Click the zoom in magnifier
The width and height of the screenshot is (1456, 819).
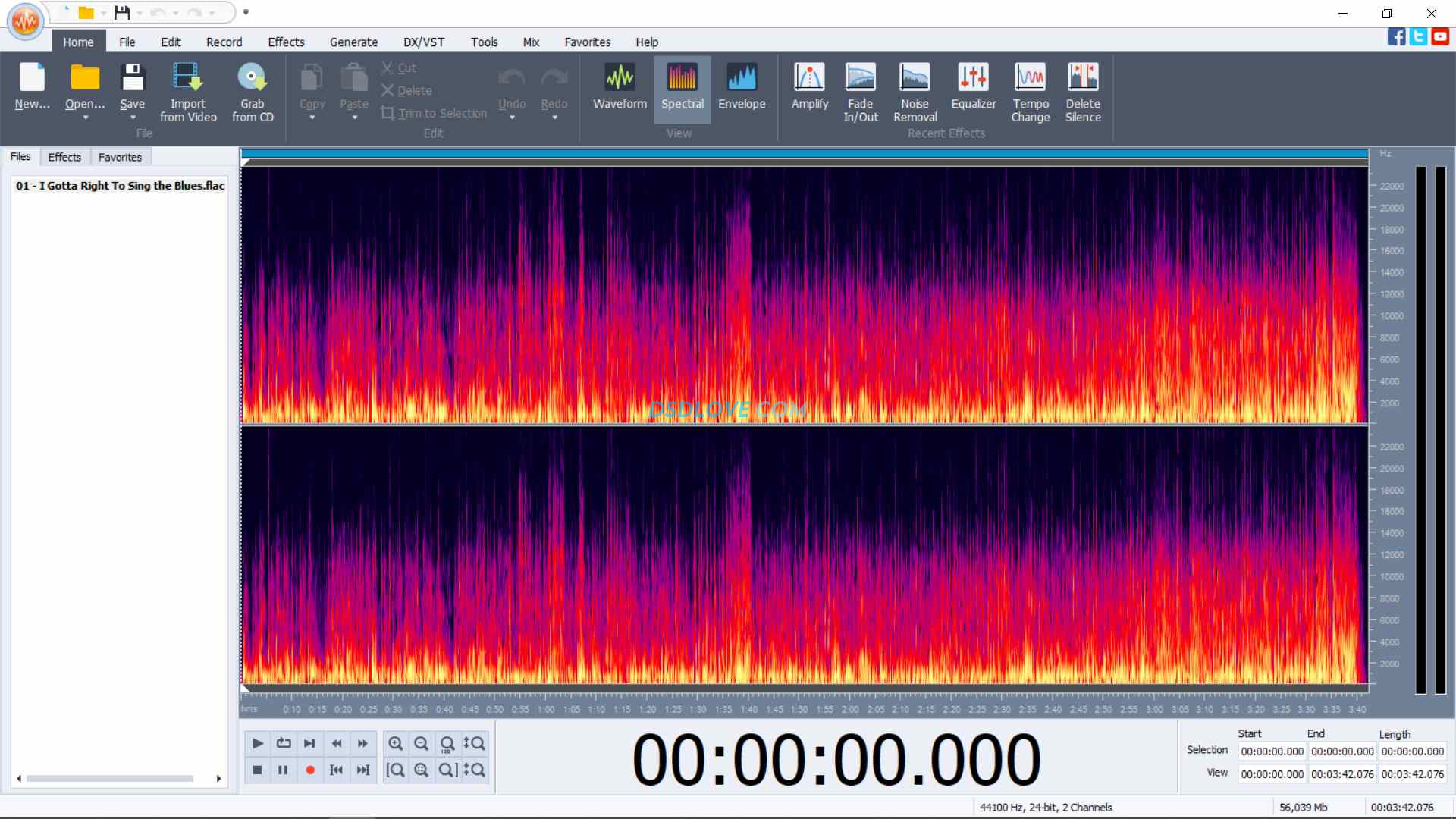pos(395,743)
